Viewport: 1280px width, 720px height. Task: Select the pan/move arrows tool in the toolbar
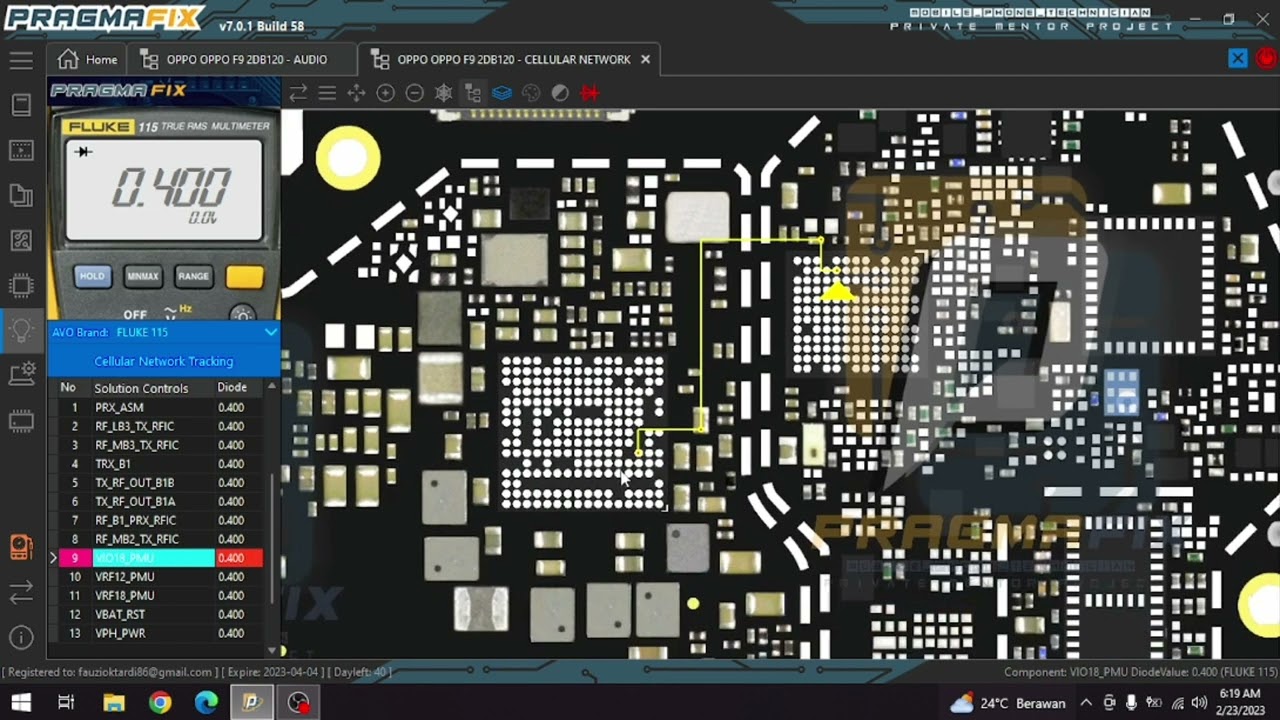[x=356, y=93]
